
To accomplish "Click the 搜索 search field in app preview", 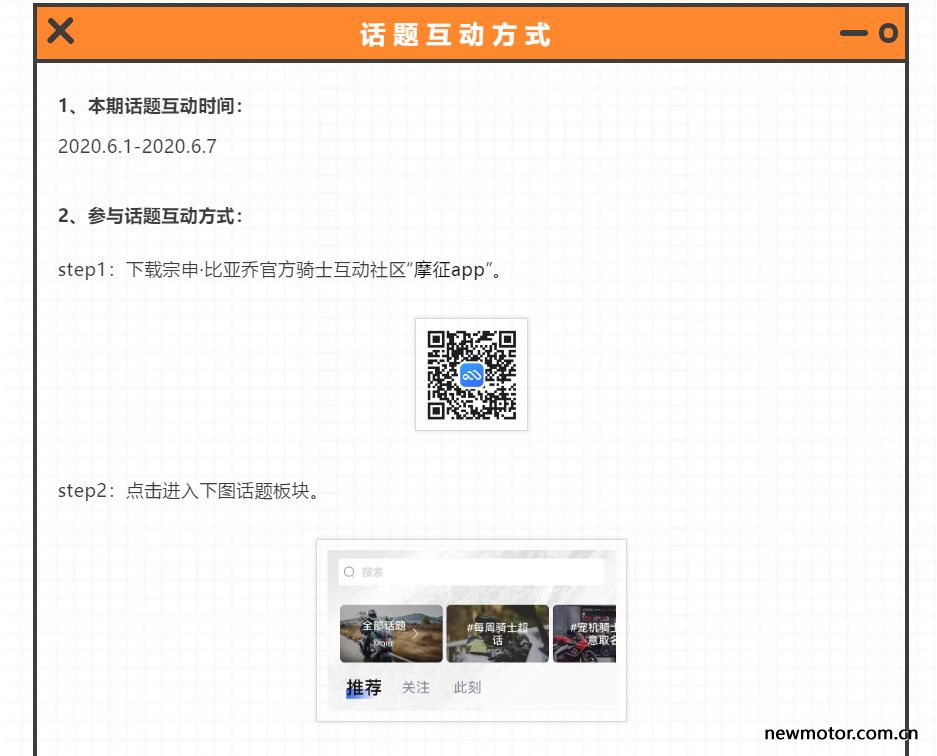I will (471, 572).
